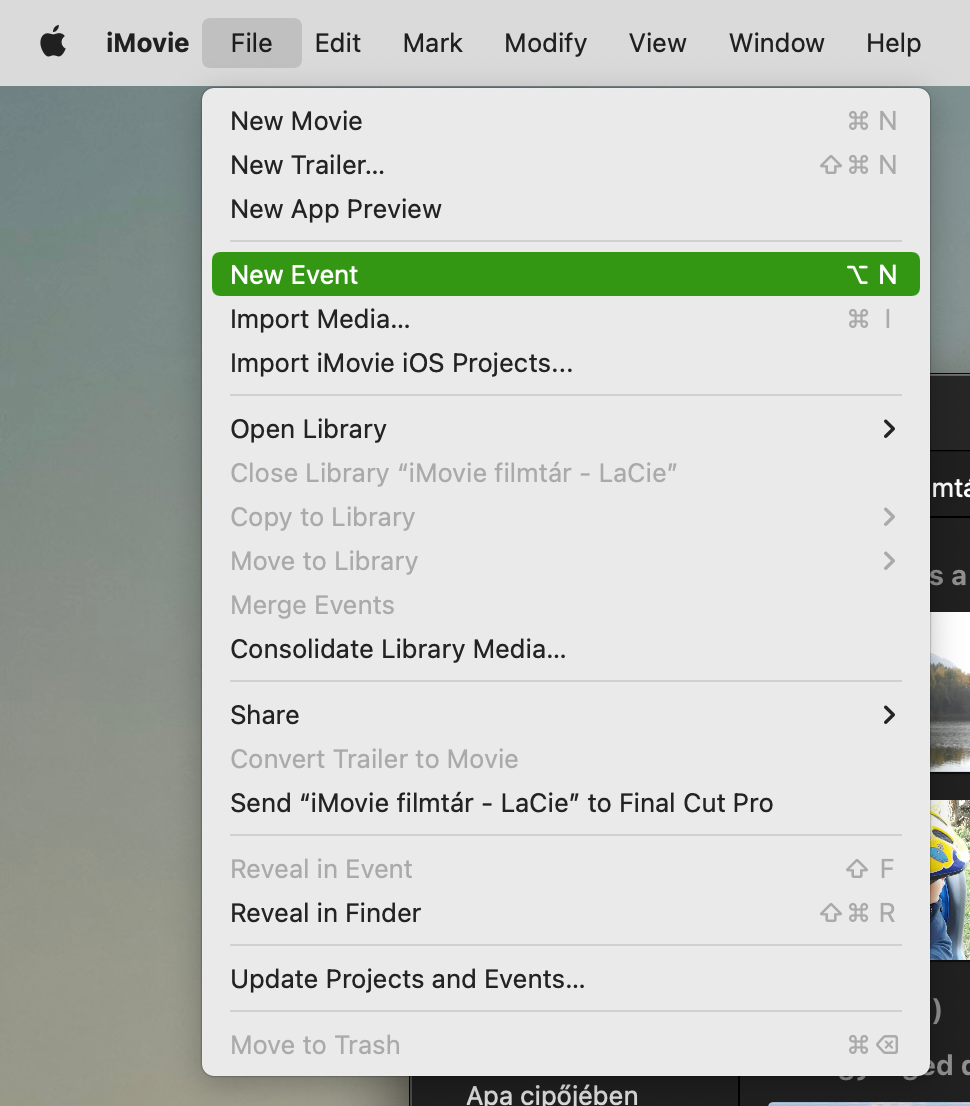The width and height of the screenshot is (970, 1106).
Task: Open the Mark menu
Action: point(432,43)
